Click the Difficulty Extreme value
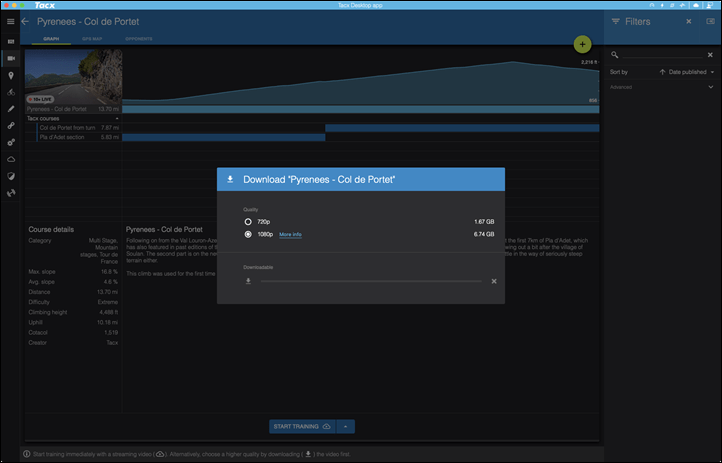This screenshot has height=463, width=722. point(108,302)
